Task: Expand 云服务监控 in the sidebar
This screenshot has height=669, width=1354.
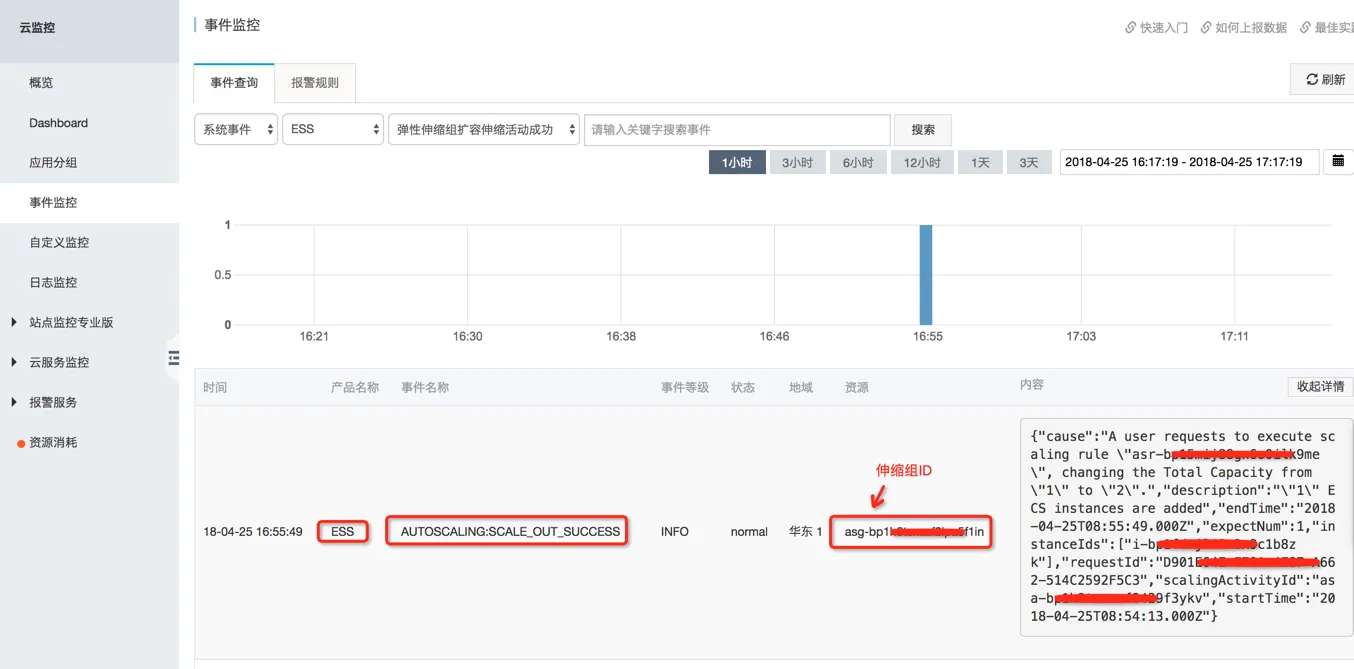Action: (x=59, y=362)
